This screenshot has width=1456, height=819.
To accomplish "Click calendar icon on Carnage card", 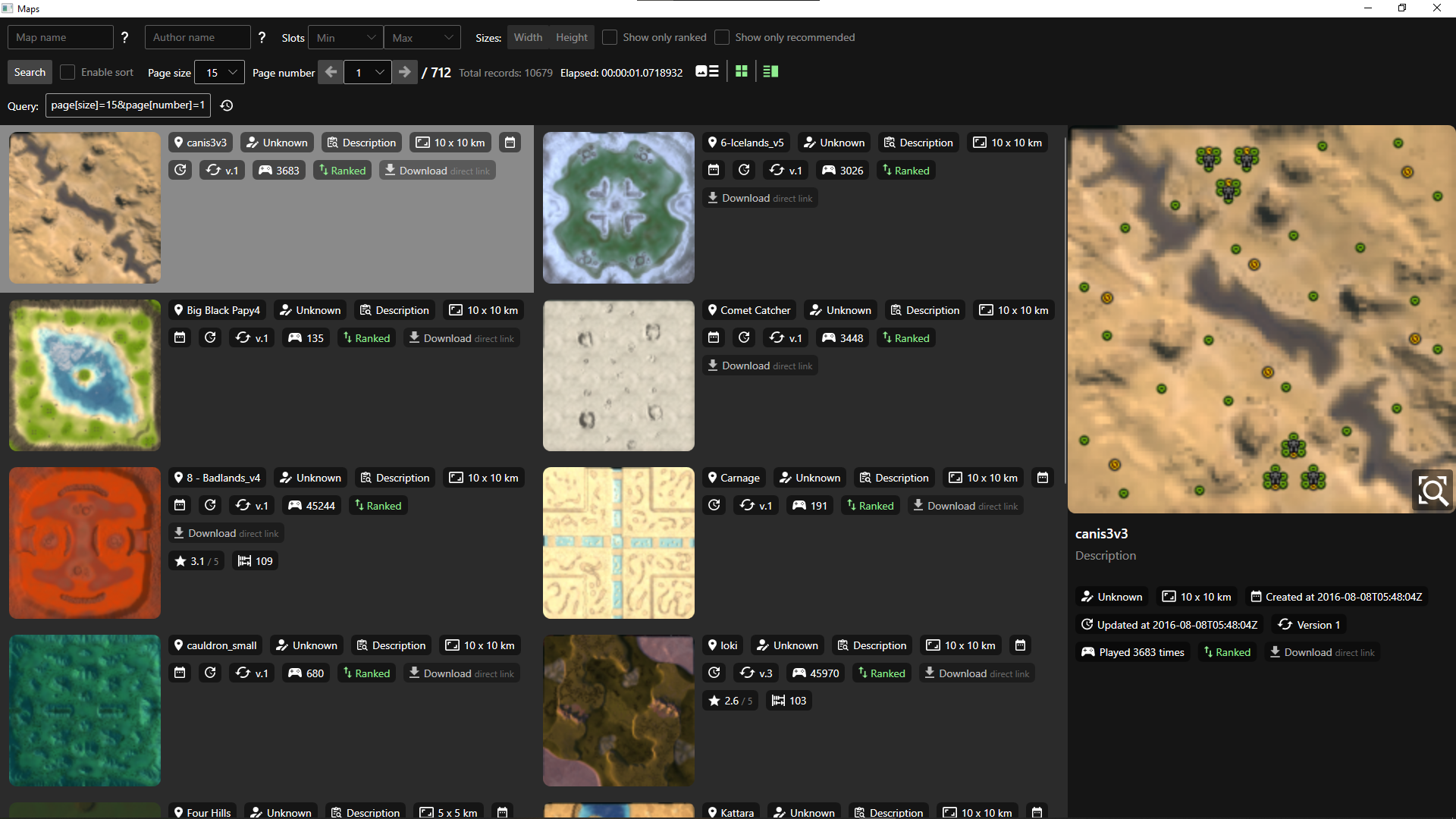I will [x=1043, y=478].
